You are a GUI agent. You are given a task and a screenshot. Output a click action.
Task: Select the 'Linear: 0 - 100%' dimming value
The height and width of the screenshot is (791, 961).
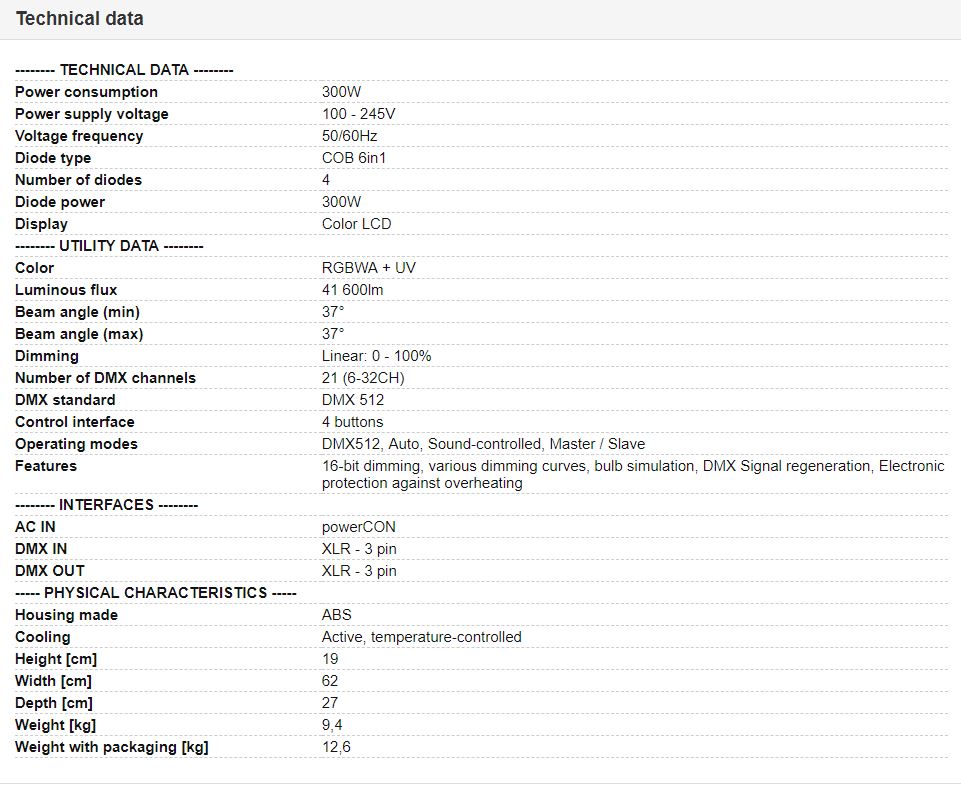376,356
